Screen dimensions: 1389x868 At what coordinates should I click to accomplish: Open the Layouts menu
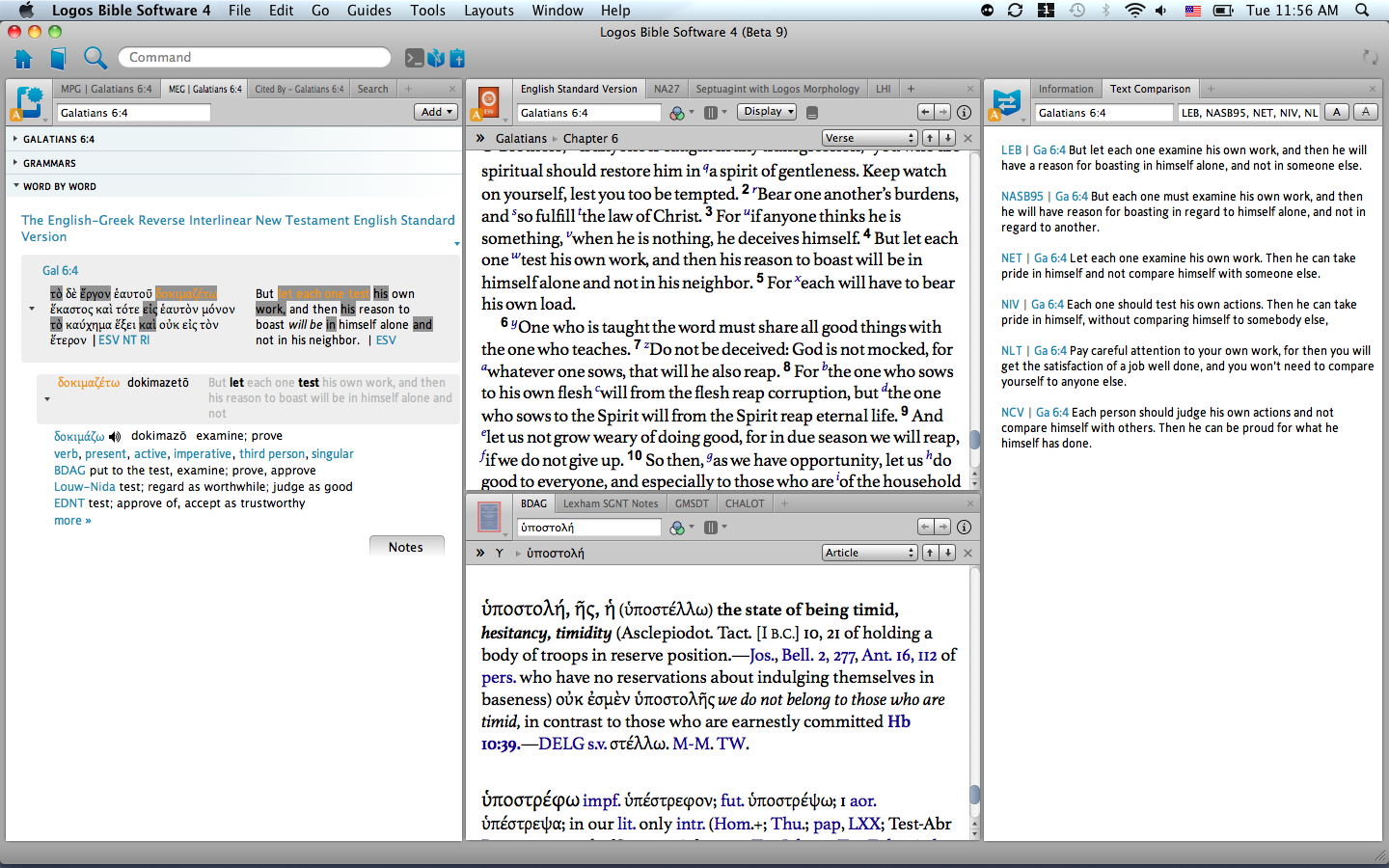click(x=489, y=11)
